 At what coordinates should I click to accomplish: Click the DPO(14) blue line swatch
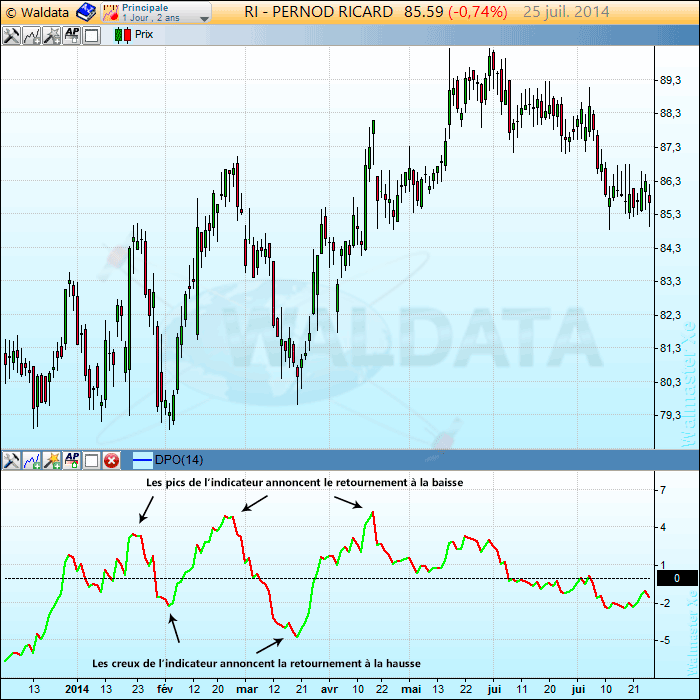[x=142, y=460]
